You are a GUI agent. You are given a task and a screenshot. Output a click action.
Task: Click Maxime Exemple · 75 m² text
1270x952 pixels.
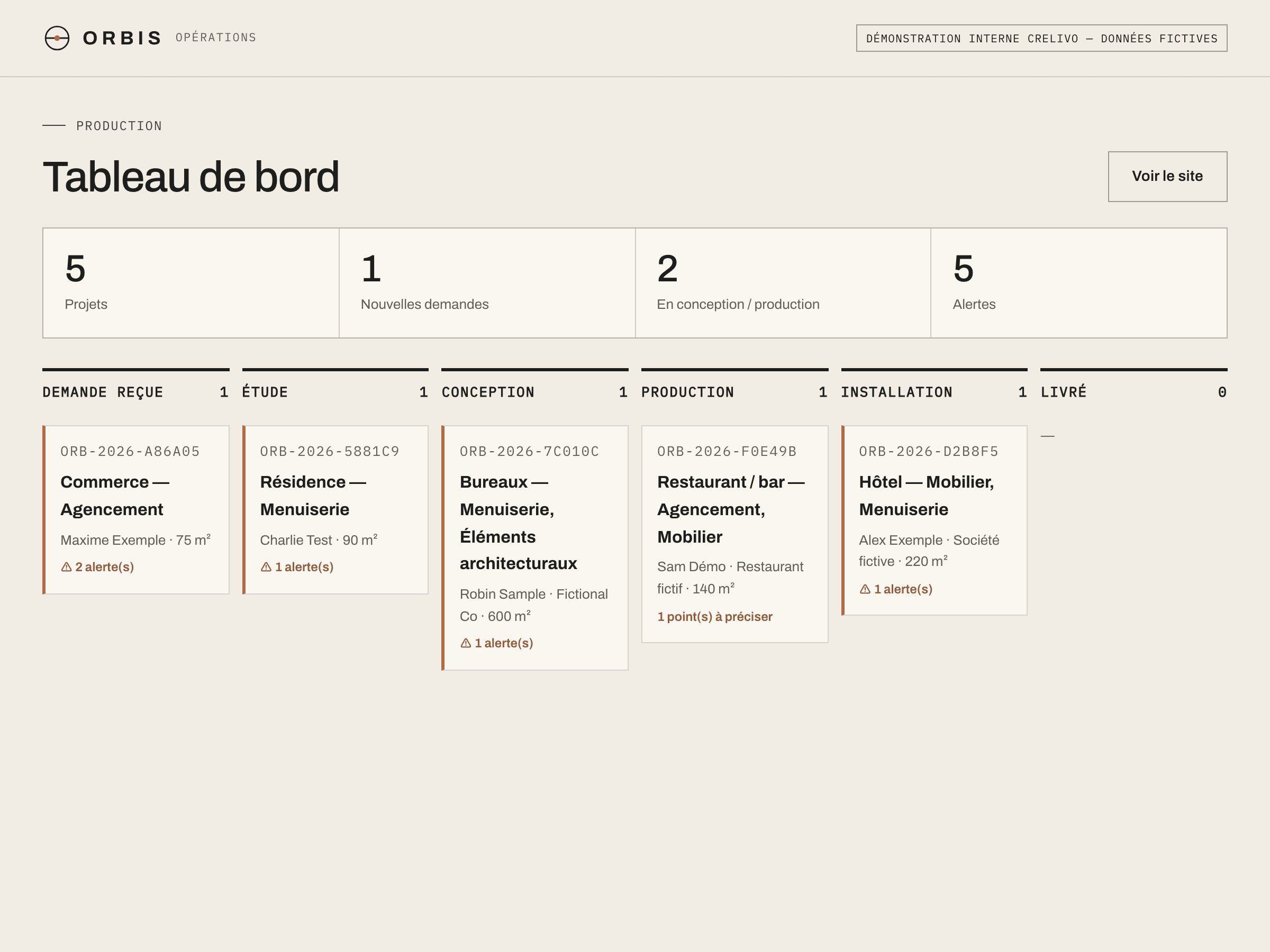click(135, 540)
